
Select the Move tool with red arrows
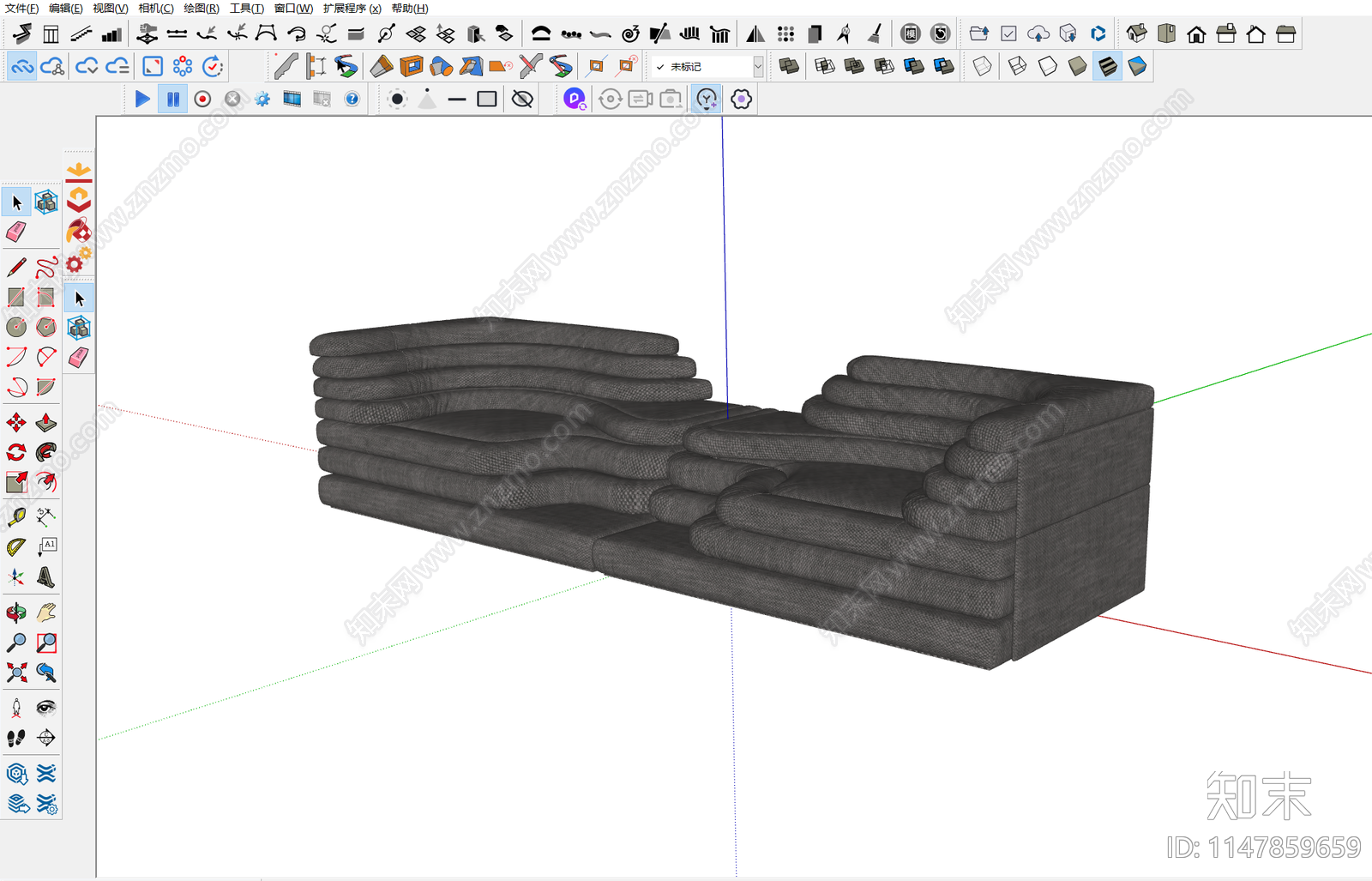point(16,422)
